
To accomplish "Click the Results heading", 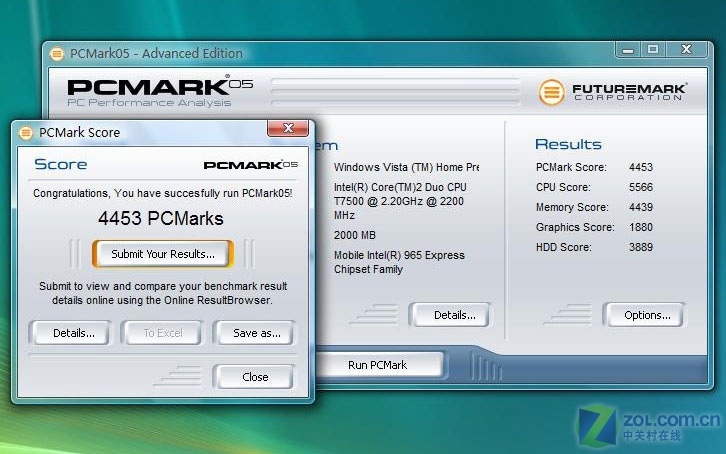I will point(568,144).
